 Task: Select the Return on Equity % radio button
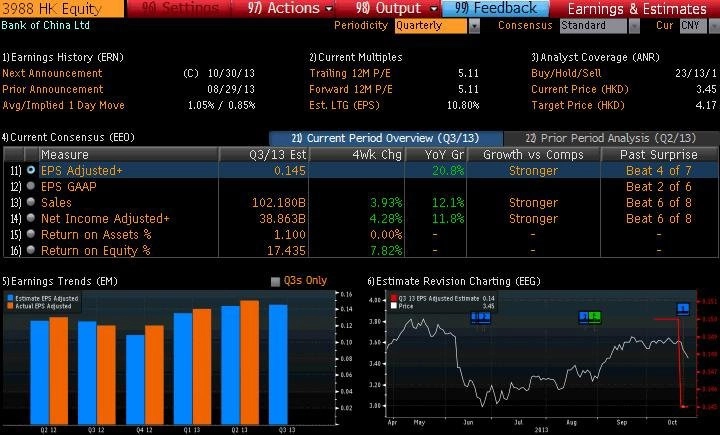tap(31, 250)
